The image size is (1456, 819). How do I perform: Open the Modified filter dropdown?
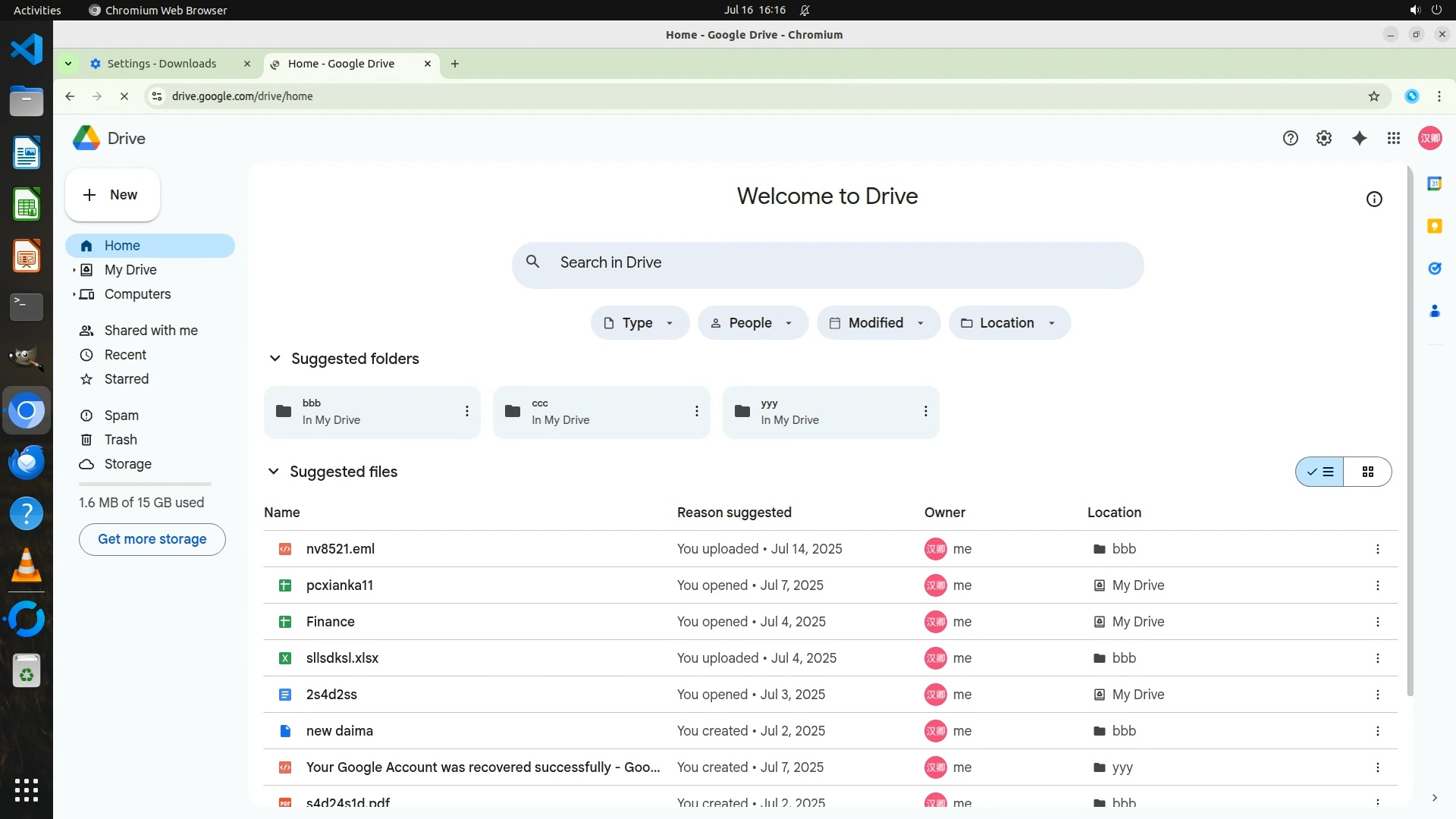pos(877,323)
